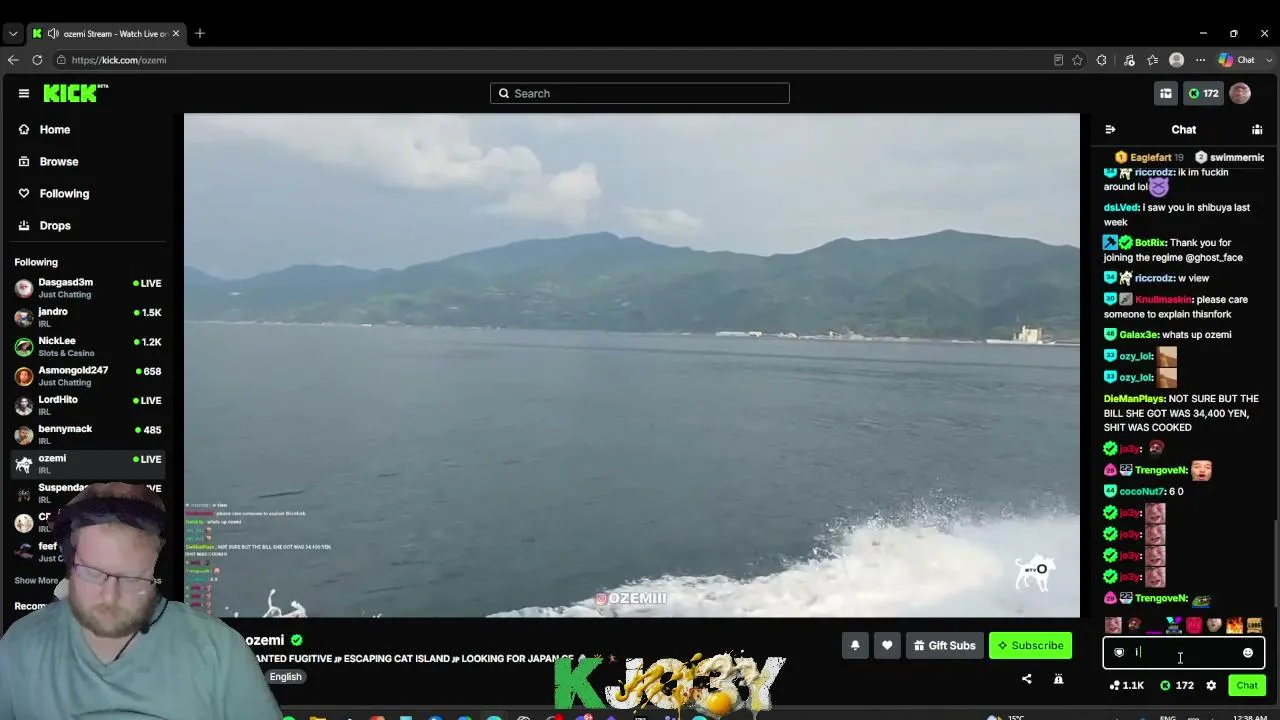The image size is (1280, 720).
Task: Bookmark this page with star icon
Action: pos(1077,60)
